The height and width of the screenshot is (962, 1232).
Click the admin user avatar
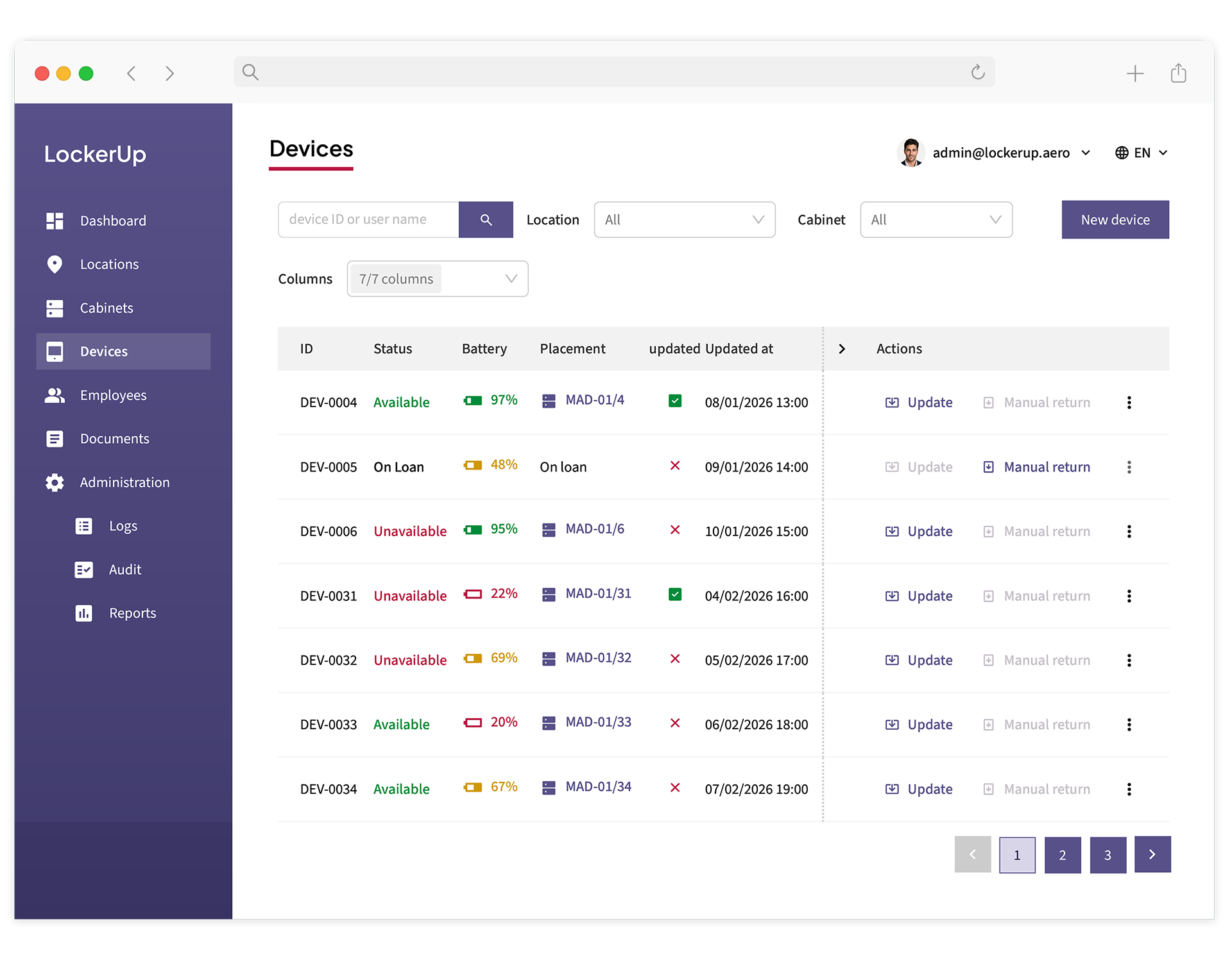click(x=911, y=153)
